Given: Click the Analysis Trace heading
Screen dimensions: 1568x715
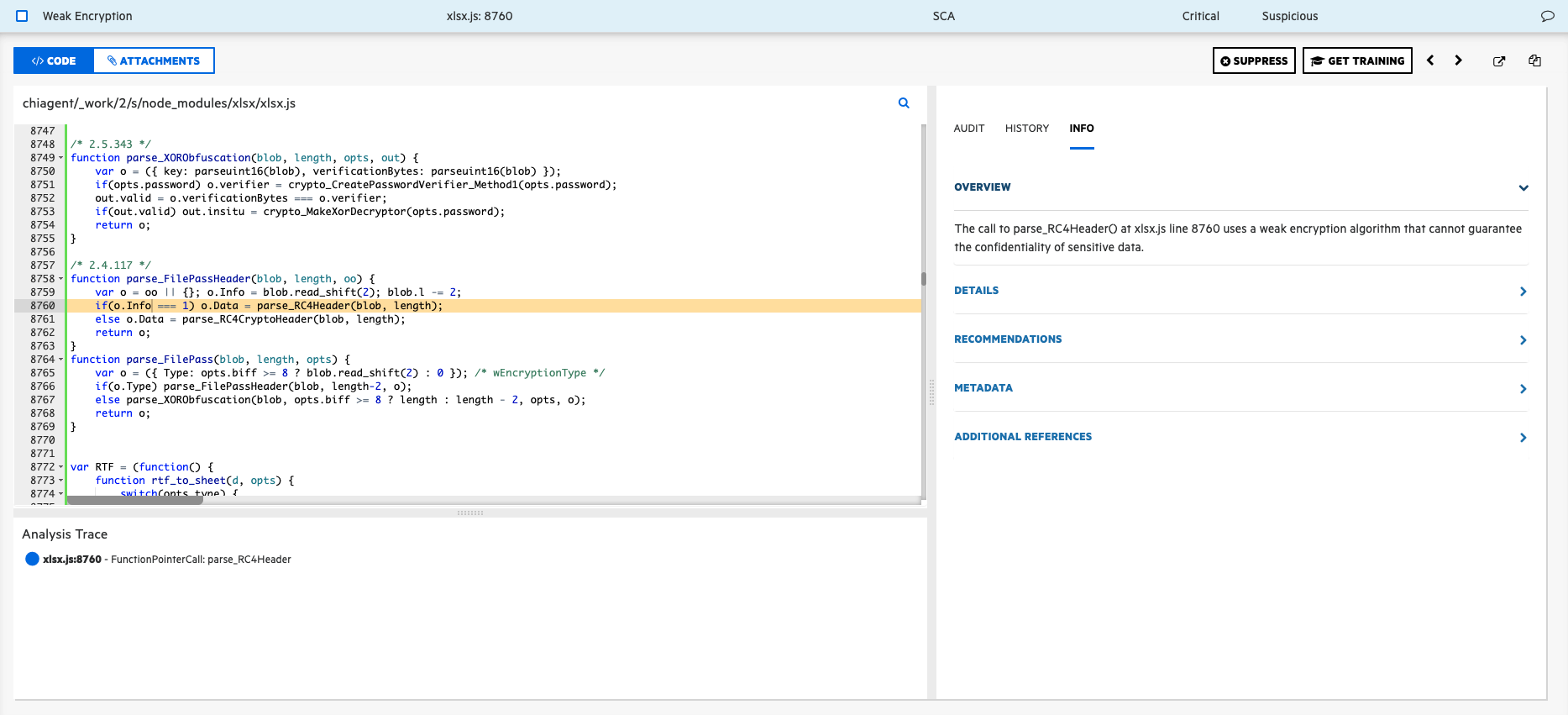Looking at the screenshot, I should (x=65, y=534).
